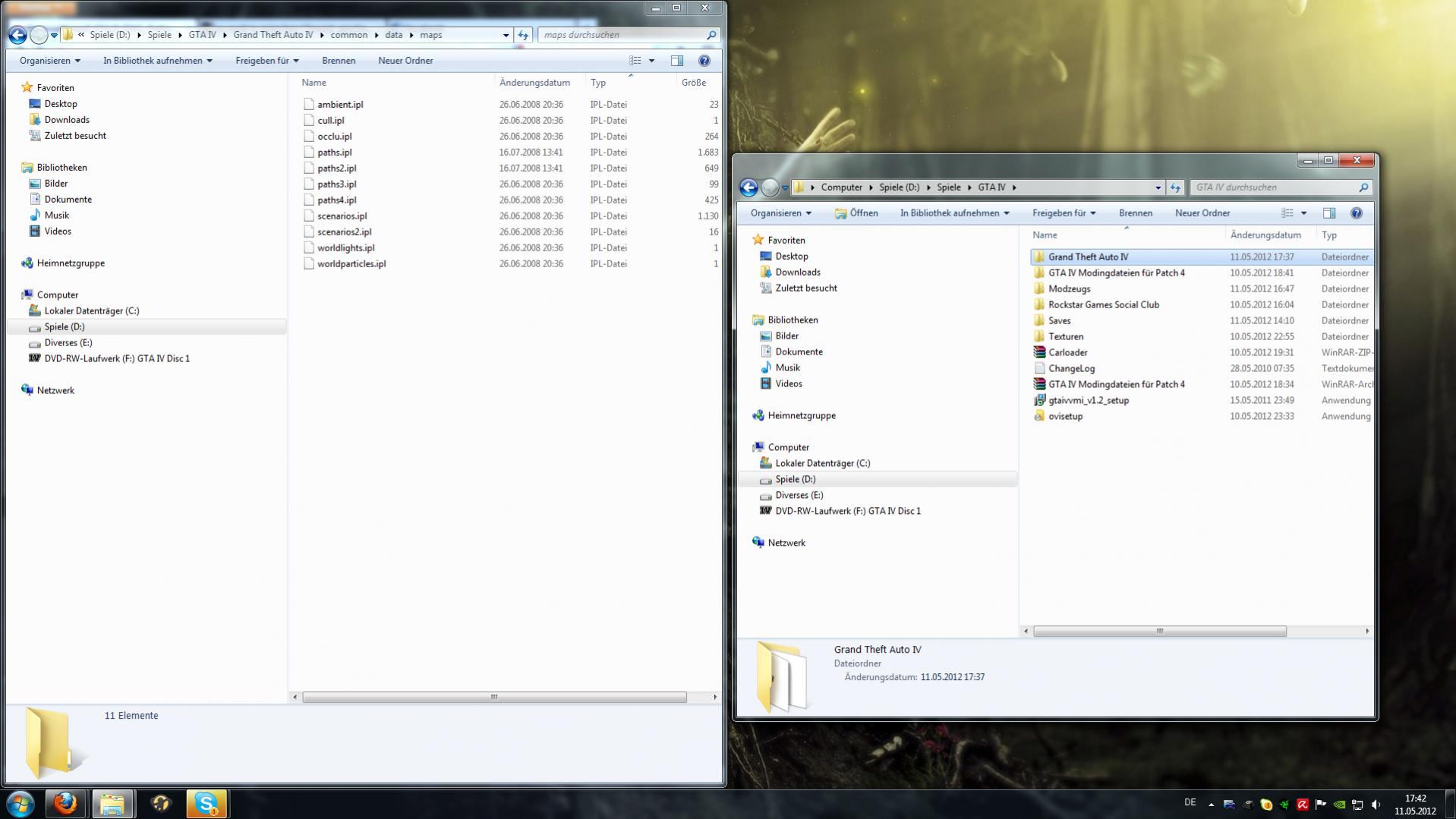Click horizontal scrollbar in maps file list
The image size is (1456, 819).
pos(494,698)
